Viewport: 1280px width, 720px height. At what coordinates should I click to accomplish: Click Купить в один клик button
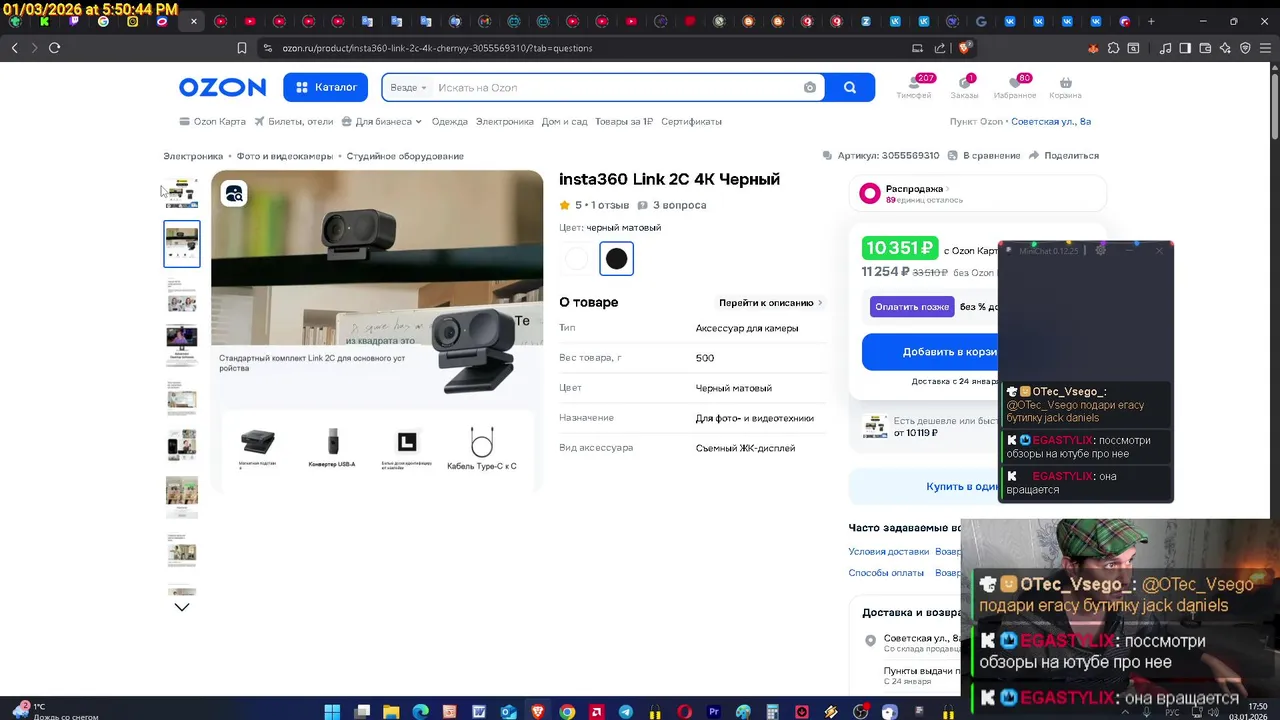tap(924, 486)
